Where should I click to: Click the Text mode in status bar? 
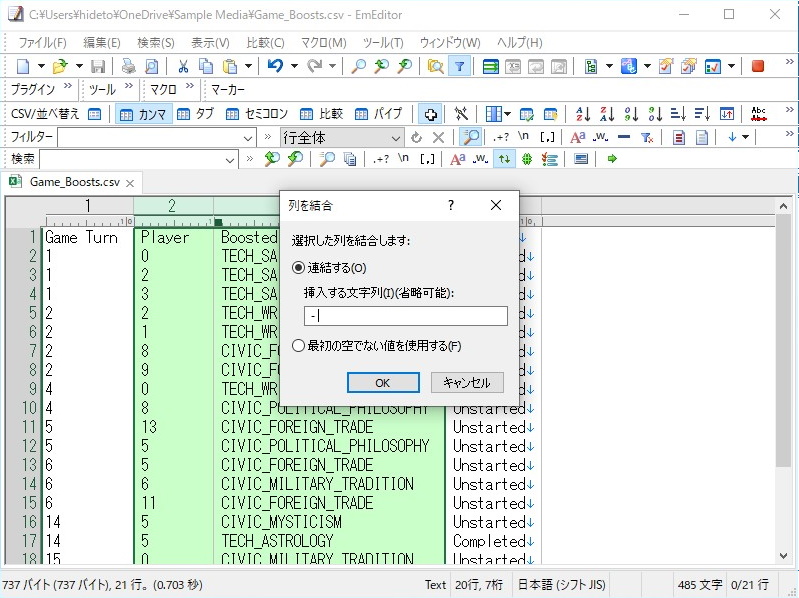(x=435, y=584)
